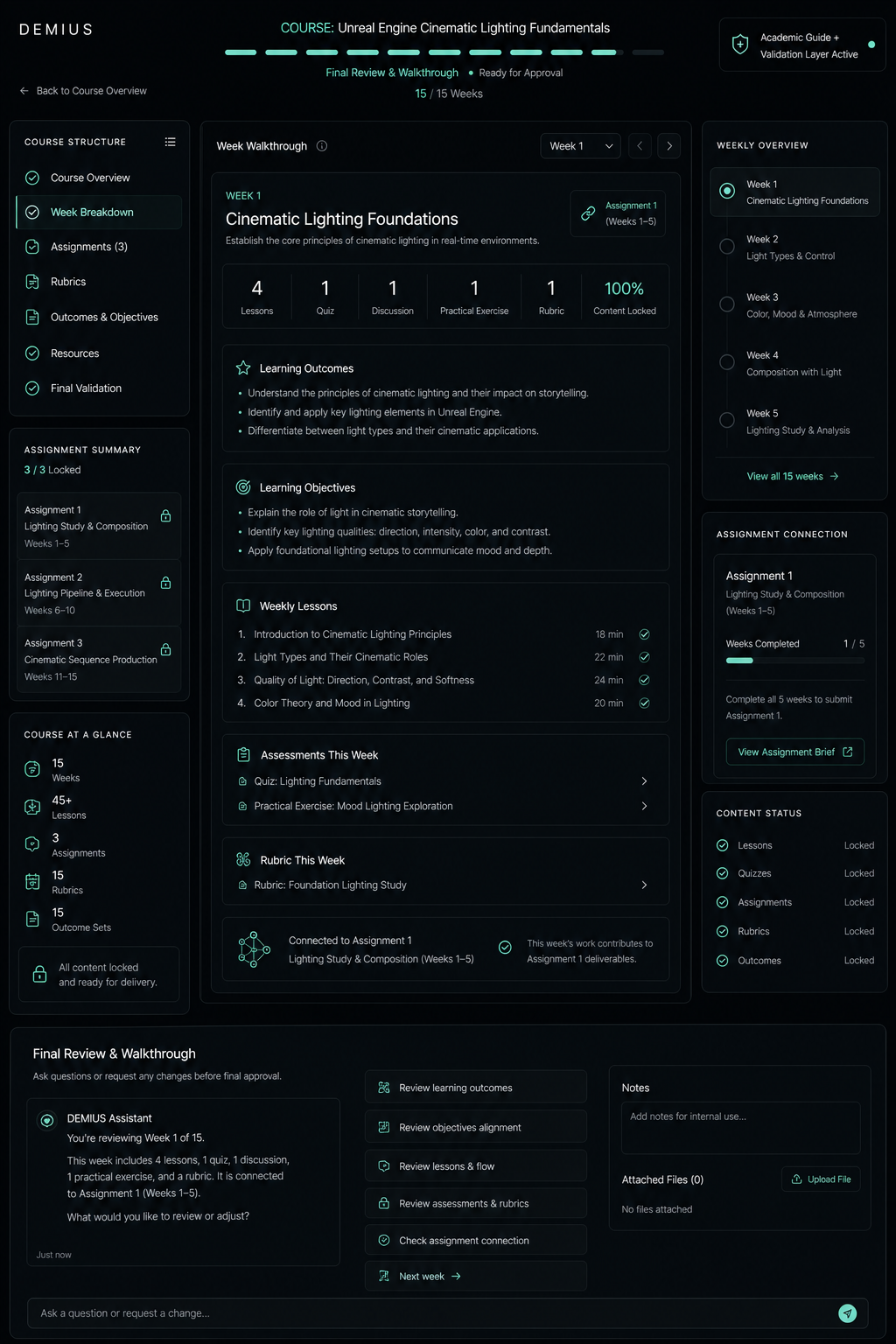Click the external link icon in Assignment Brief
Viewport: 896px width, 1344px height.
coord(847,752)
